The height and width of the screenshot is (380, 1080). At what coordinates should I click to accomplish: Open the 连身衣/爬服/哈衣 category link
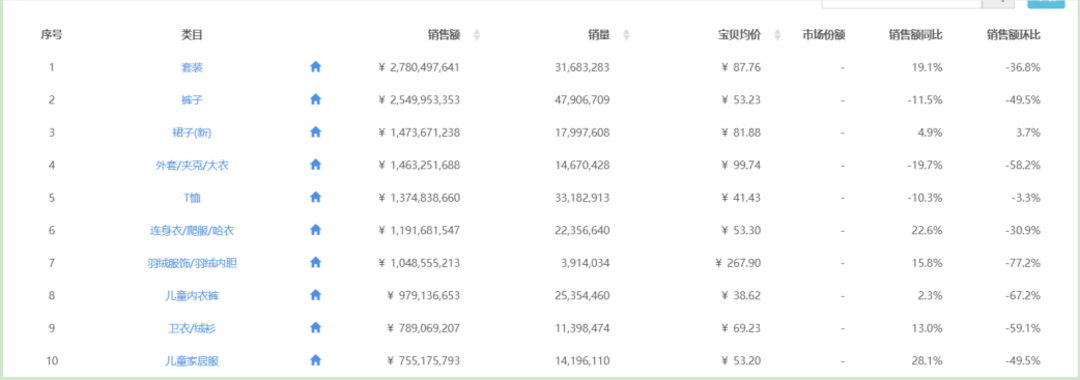pos(192,231)
